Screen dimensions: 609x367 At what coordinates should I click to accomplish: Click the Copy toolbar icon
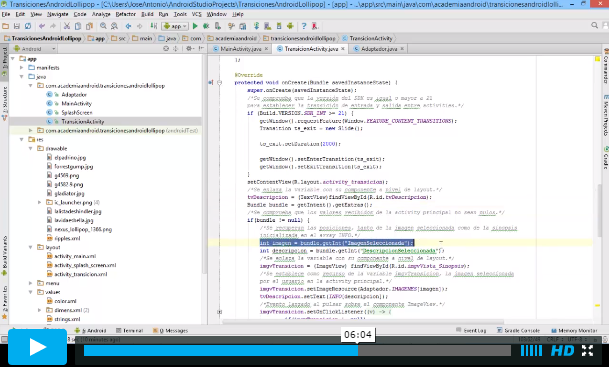point(78,26)
